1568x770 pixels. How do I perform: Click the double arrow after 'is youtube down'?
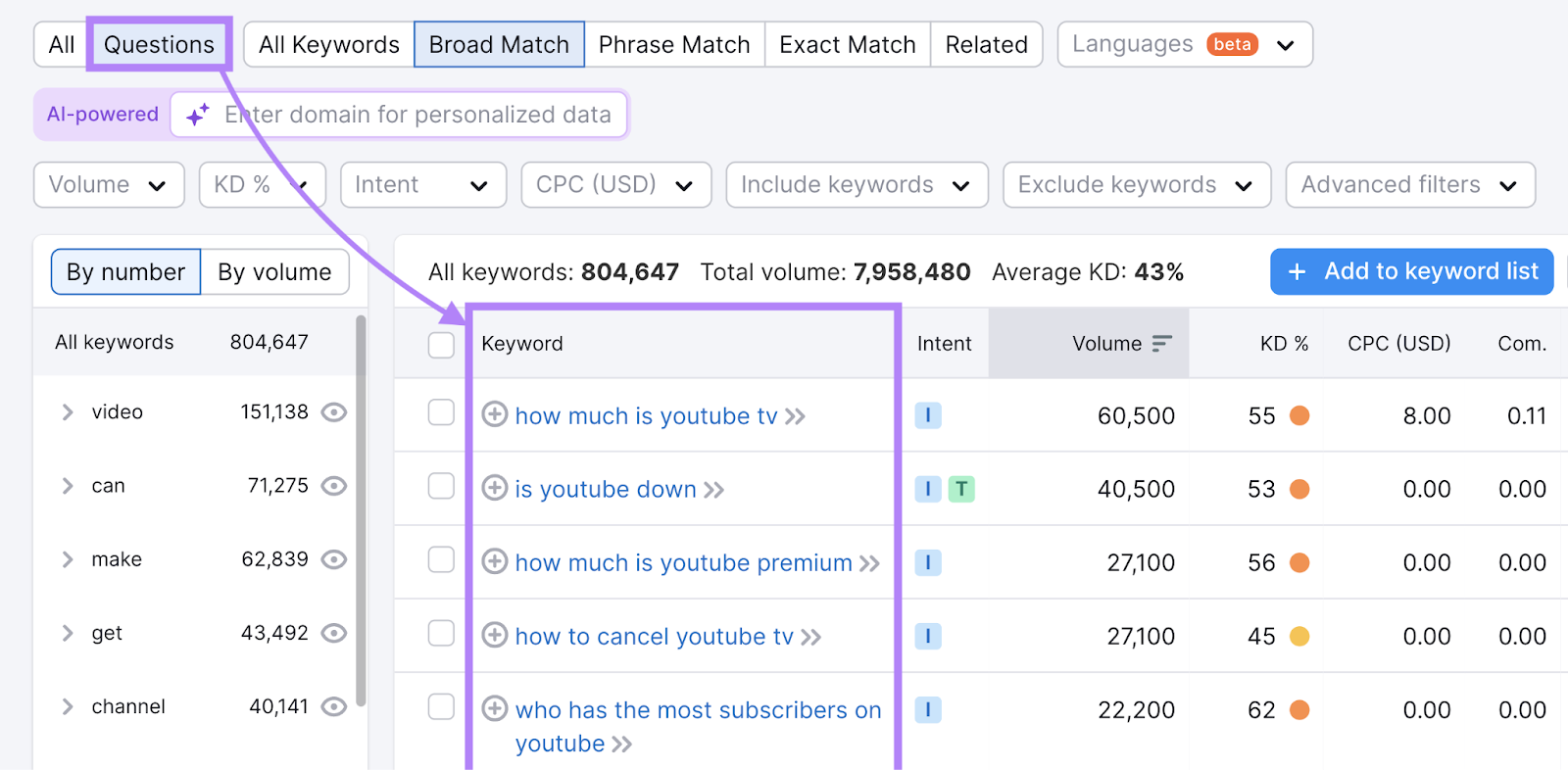713,490
